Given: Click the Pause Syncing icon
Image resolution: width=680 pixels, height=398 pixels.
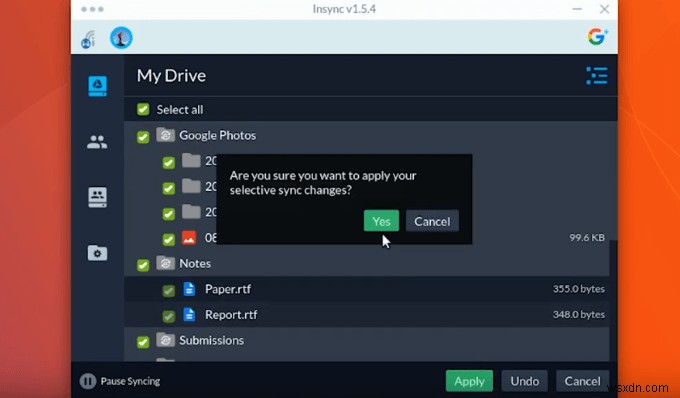Looking at the screenshot, I should (x=88, y=381).
